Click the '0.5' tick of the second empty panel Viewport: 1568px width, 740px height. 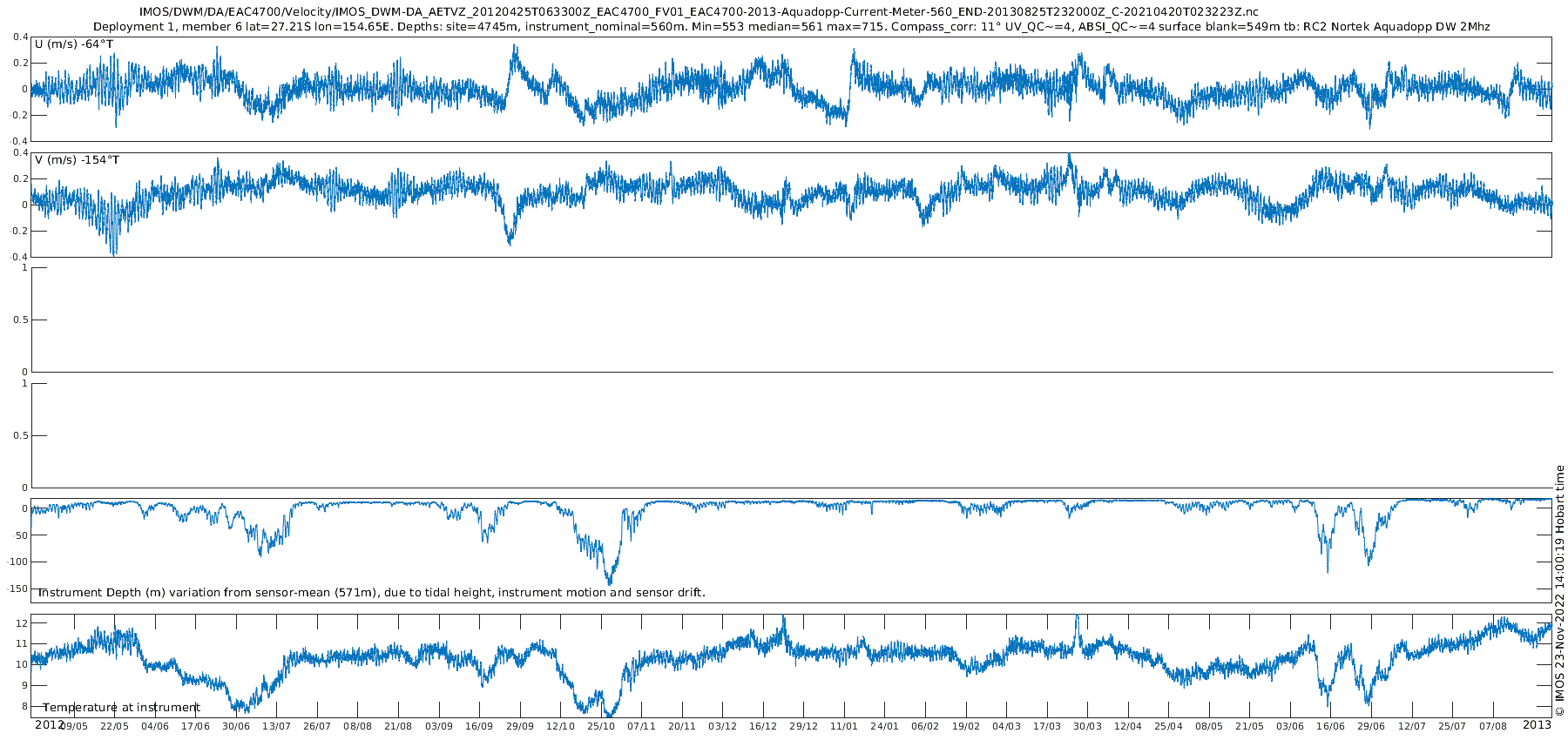coord(21,436)
